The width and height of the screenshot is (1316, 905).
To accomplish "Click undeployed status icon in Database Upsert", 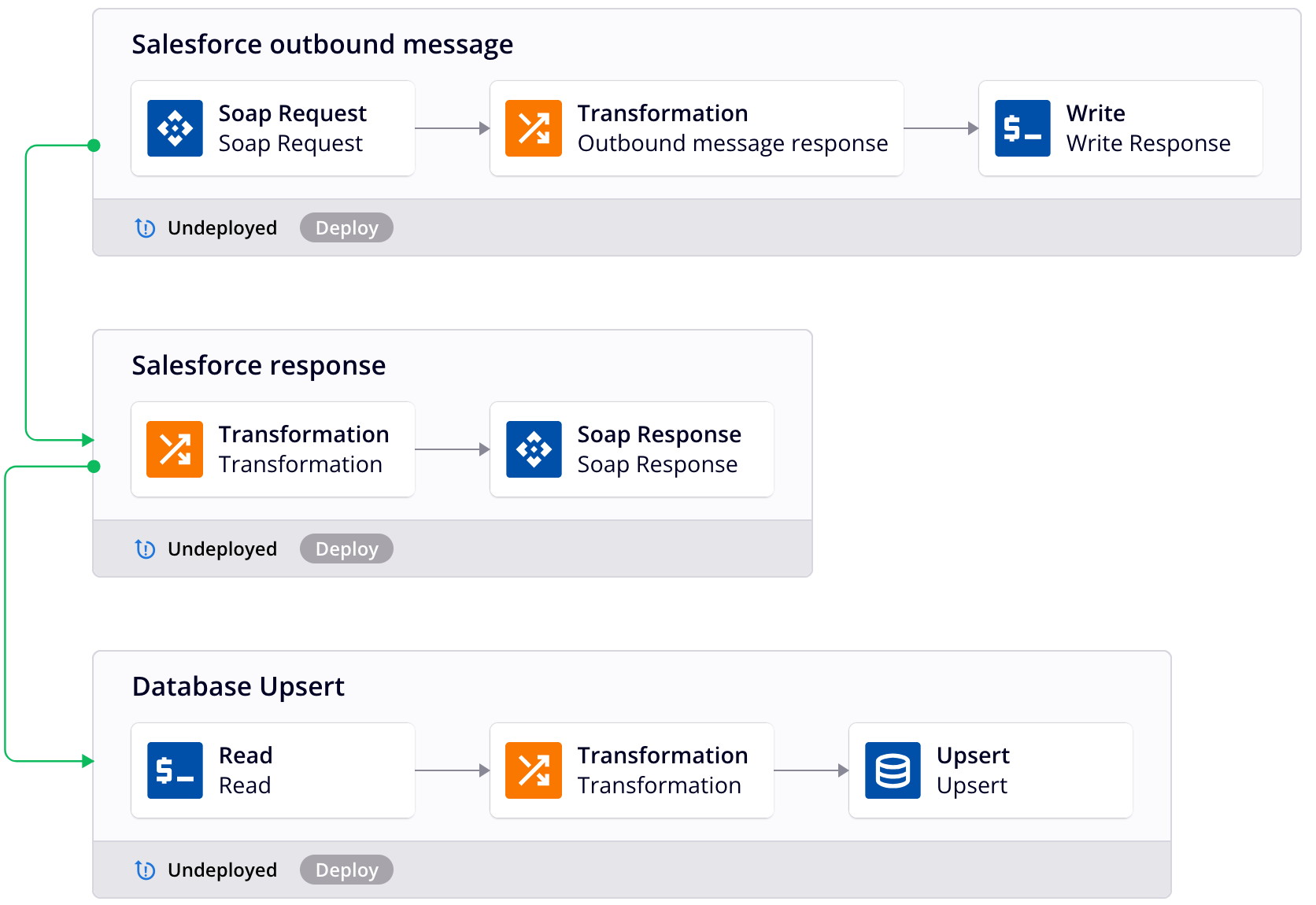I will pos(146,870).
